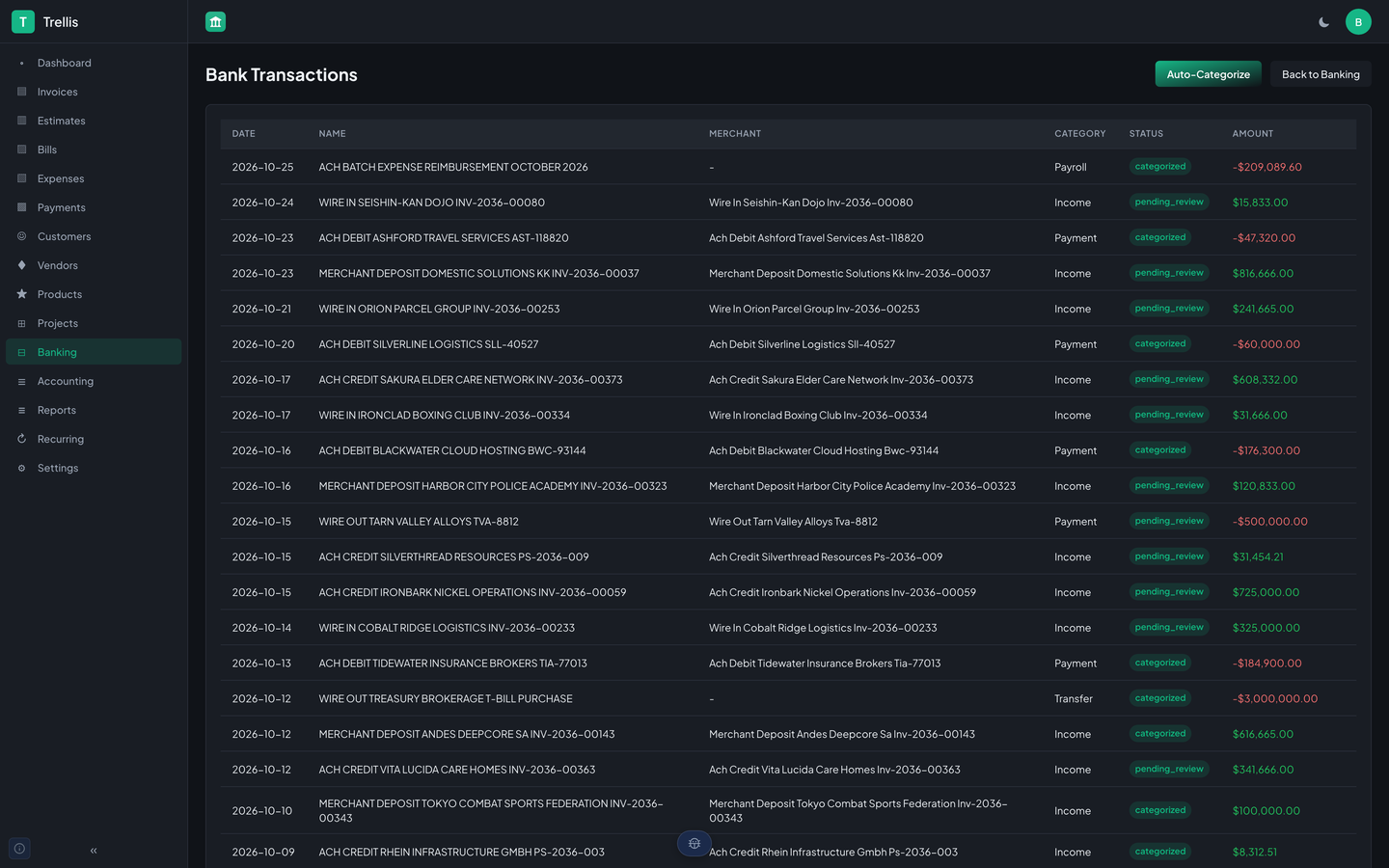Click amount -$3,000,000.00
This screenshot has height=868, width=1389.
click(x=1275, y=699)
